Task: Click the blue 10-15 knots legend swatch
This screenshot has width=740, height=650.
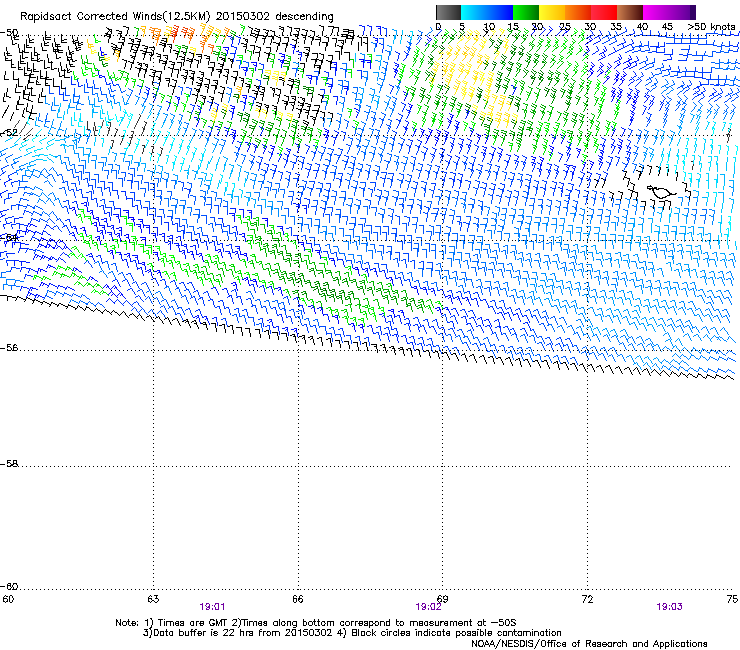Action: [500, 12]
